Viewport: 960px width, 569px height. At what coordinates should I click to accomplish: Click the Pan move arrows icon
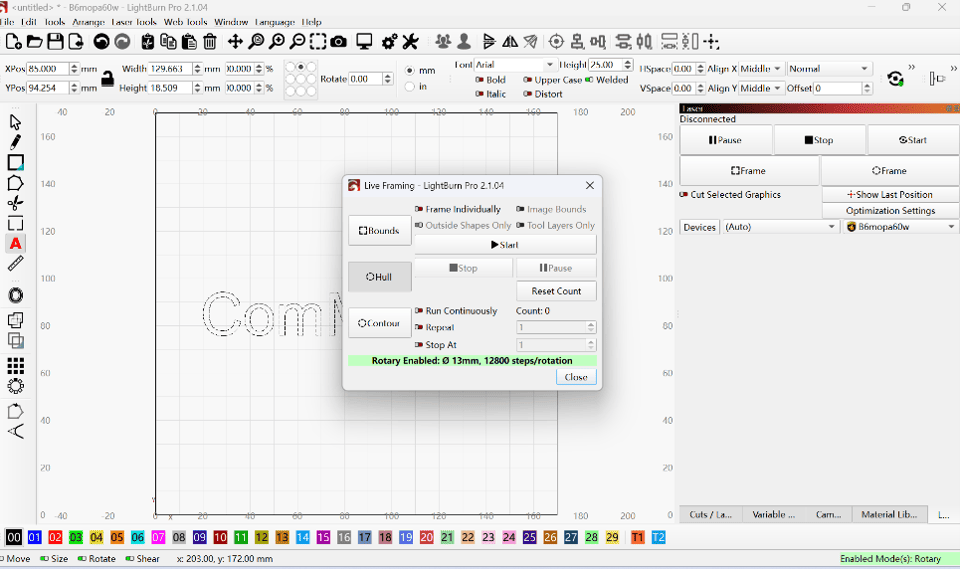pyautogui.click(x=235, y=42)
